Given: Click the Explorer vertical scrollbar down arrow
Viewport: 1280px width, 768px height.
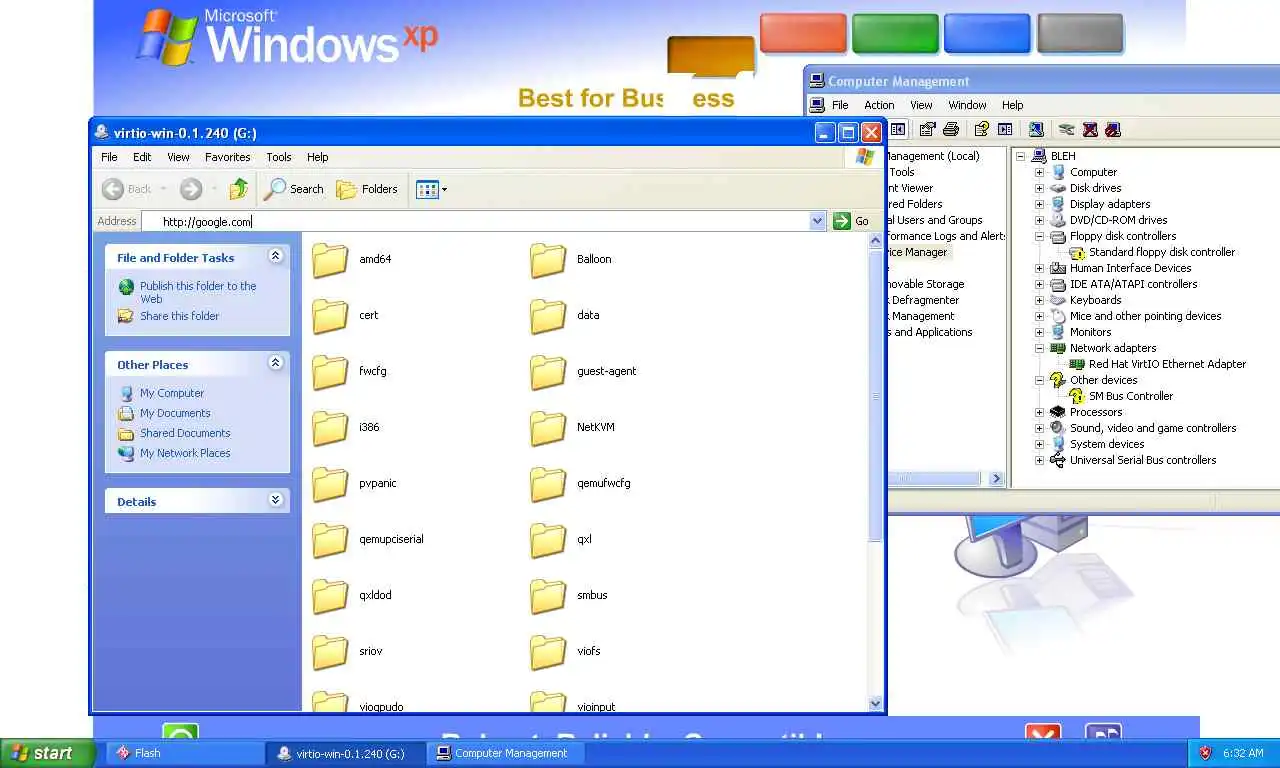Looking at the screenshot, I should [876, 703].
